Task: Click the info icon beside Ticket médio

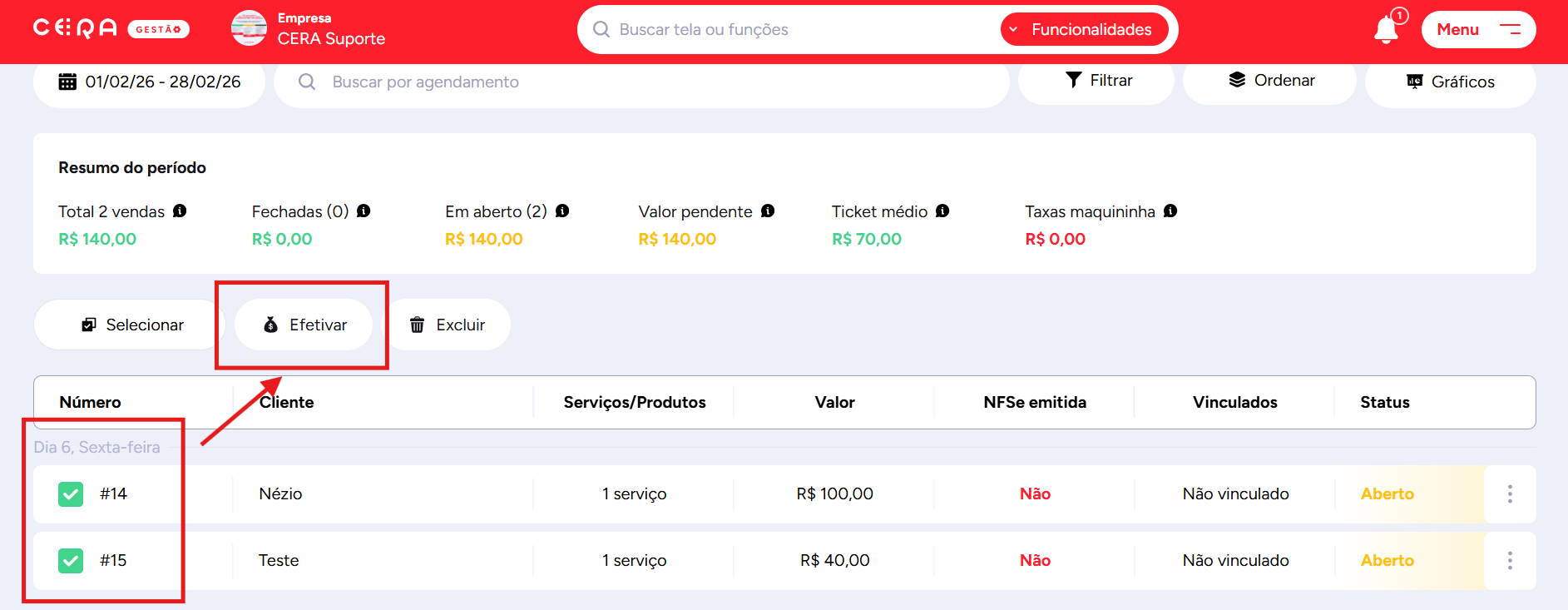Action: (942, 211)
